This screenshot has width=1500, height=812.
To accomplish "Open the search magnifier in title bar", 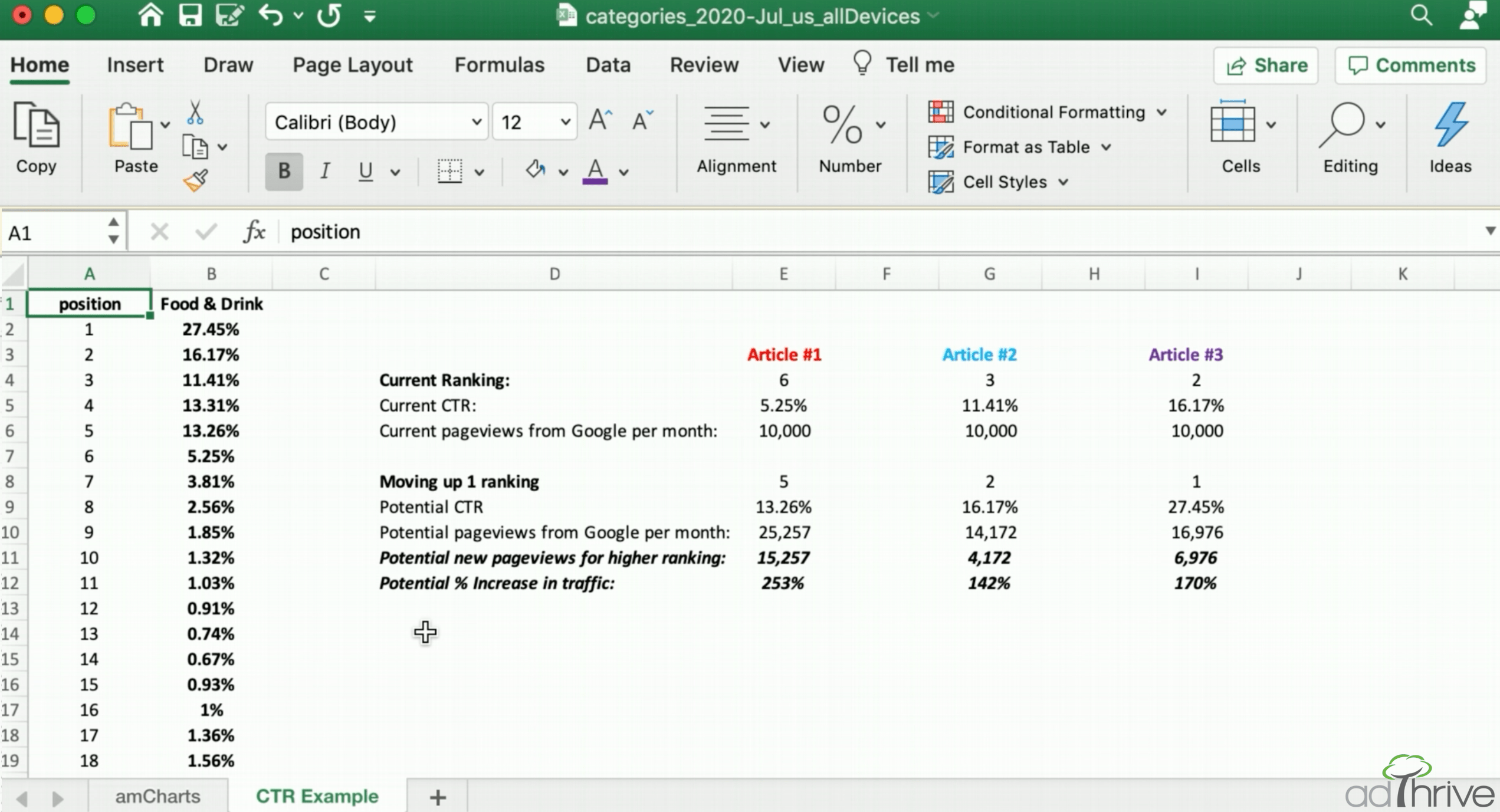I will point(1421,15).
